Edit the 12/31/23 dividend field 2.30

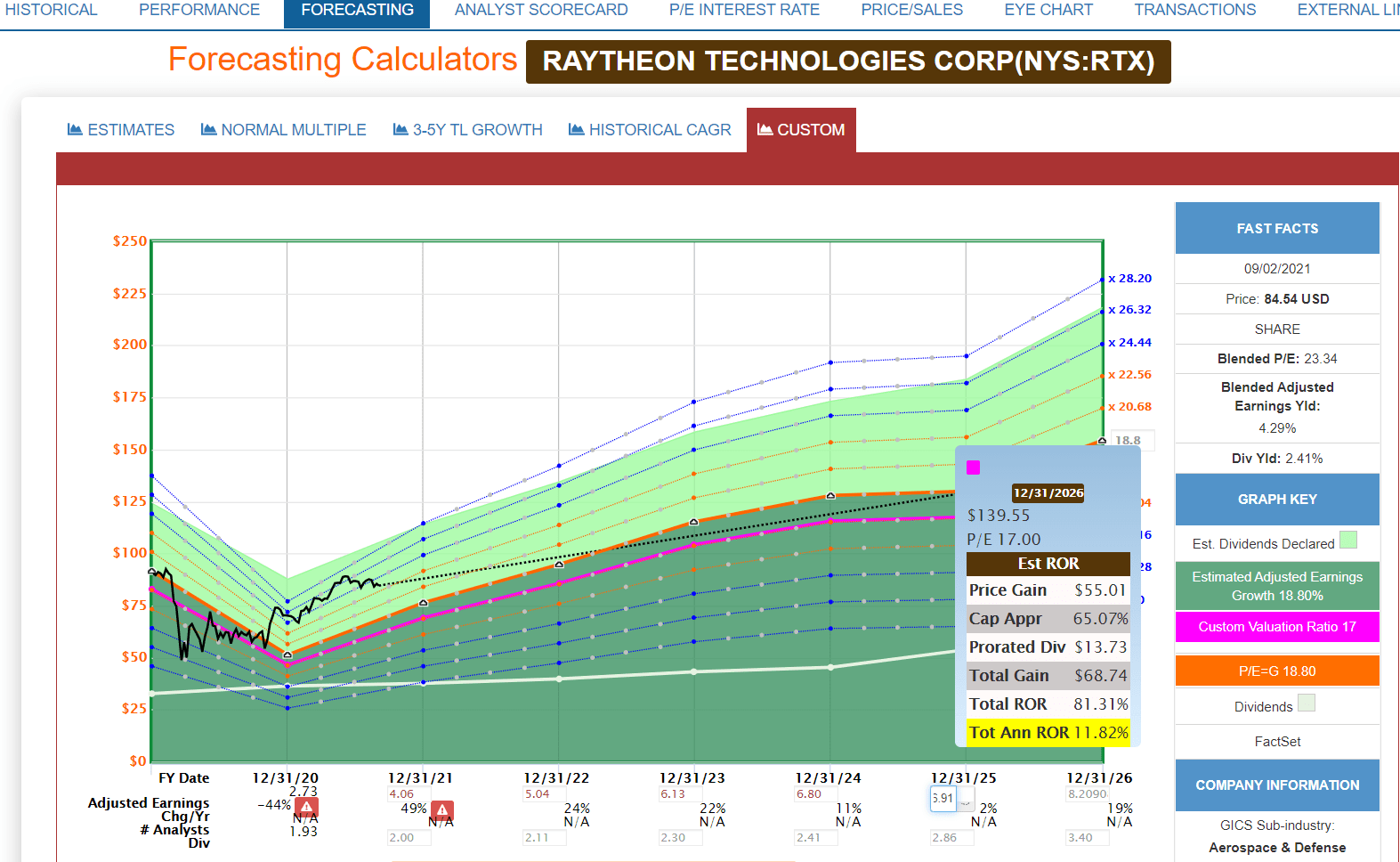679,838
